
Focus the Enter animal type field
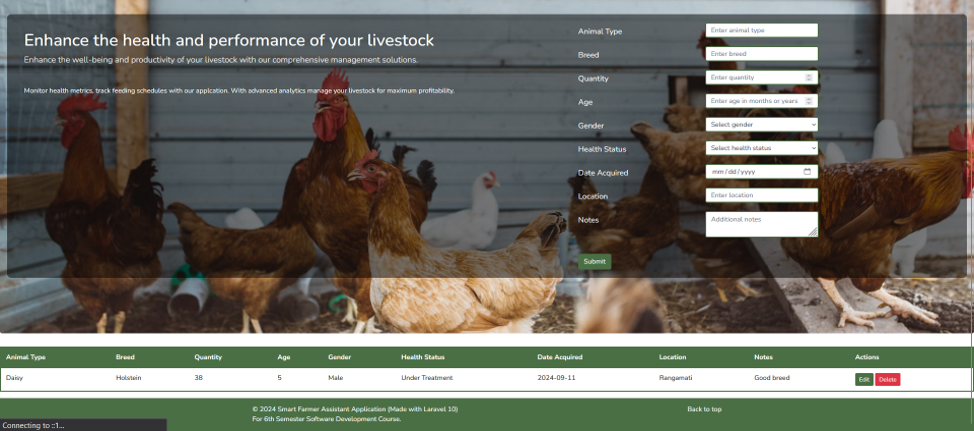click(x=761, y=31)
